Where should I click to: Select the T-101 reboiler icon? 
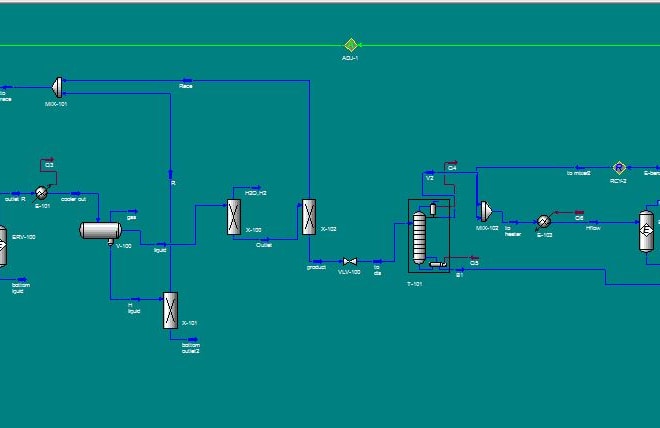click(x=438, y=264)
